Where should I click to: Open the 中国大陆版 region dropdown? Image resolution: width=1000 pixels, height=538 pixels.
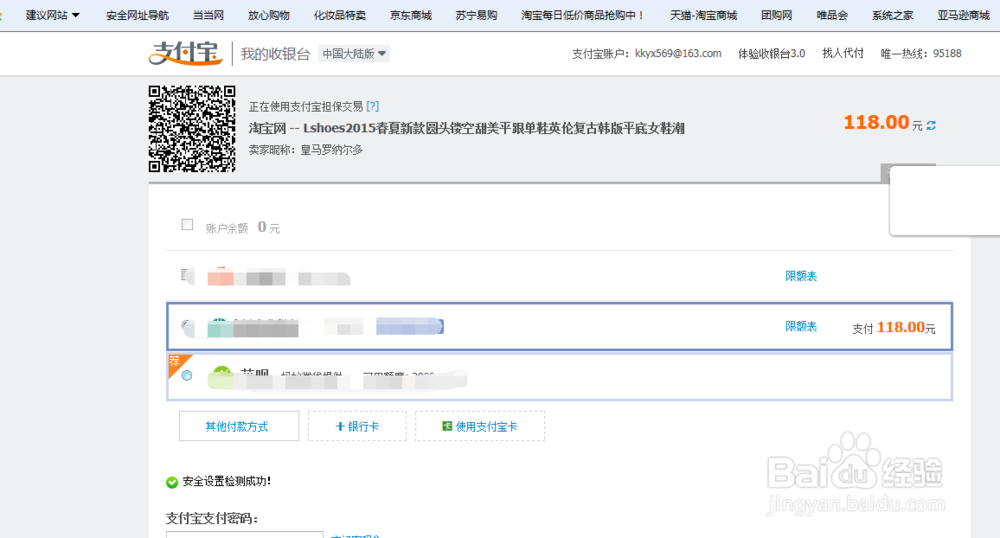coord(354,54)
